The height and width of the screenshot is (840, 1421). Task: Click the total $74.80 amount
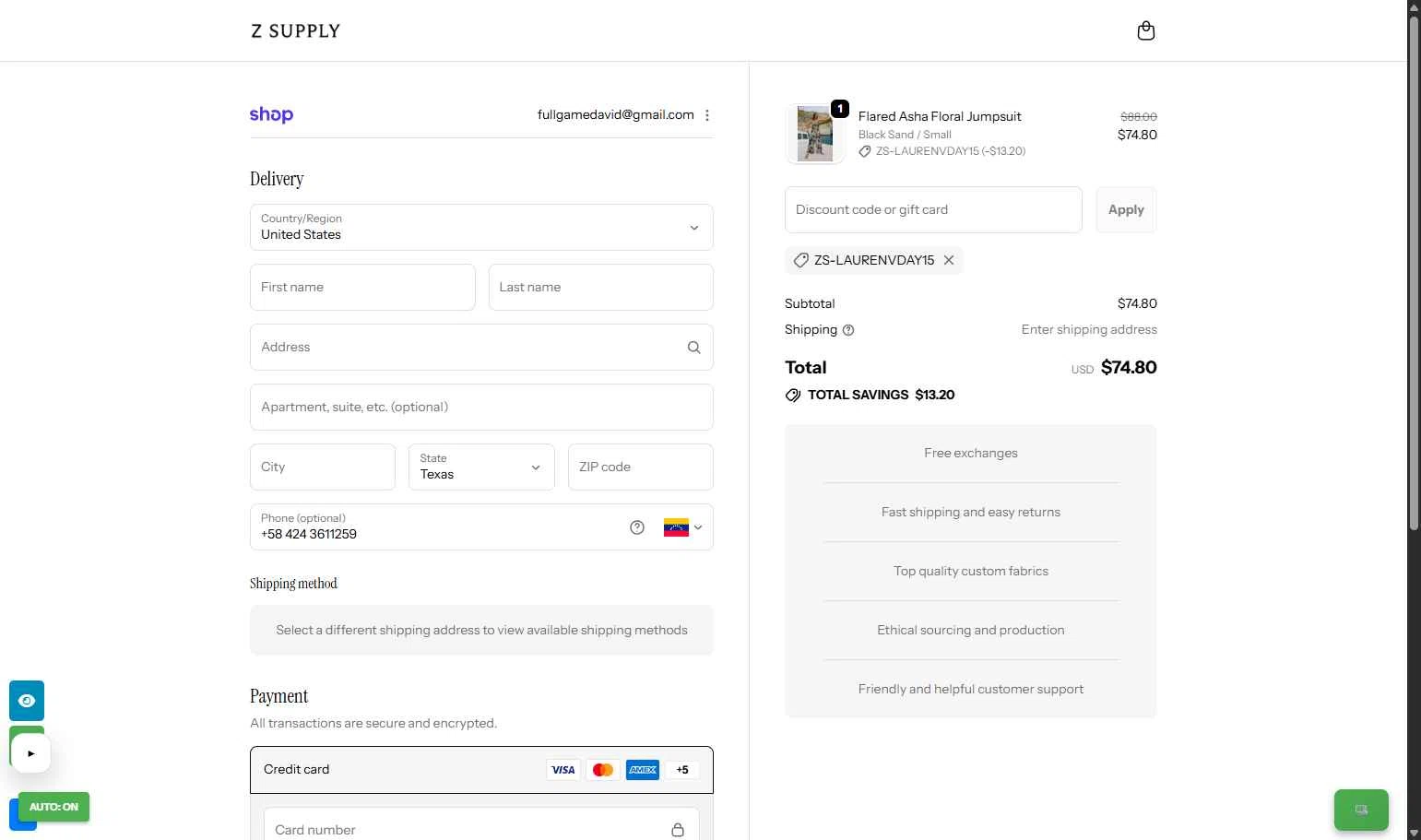click(x=1129, y=367)
